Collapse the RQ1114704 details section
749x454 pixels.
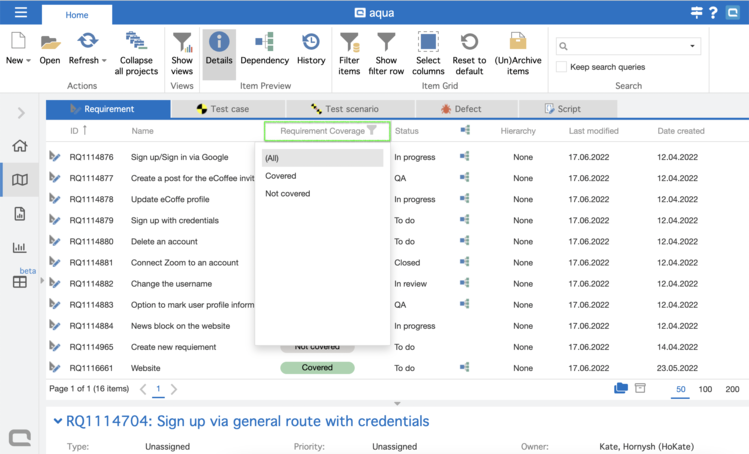tap(57, 422)
